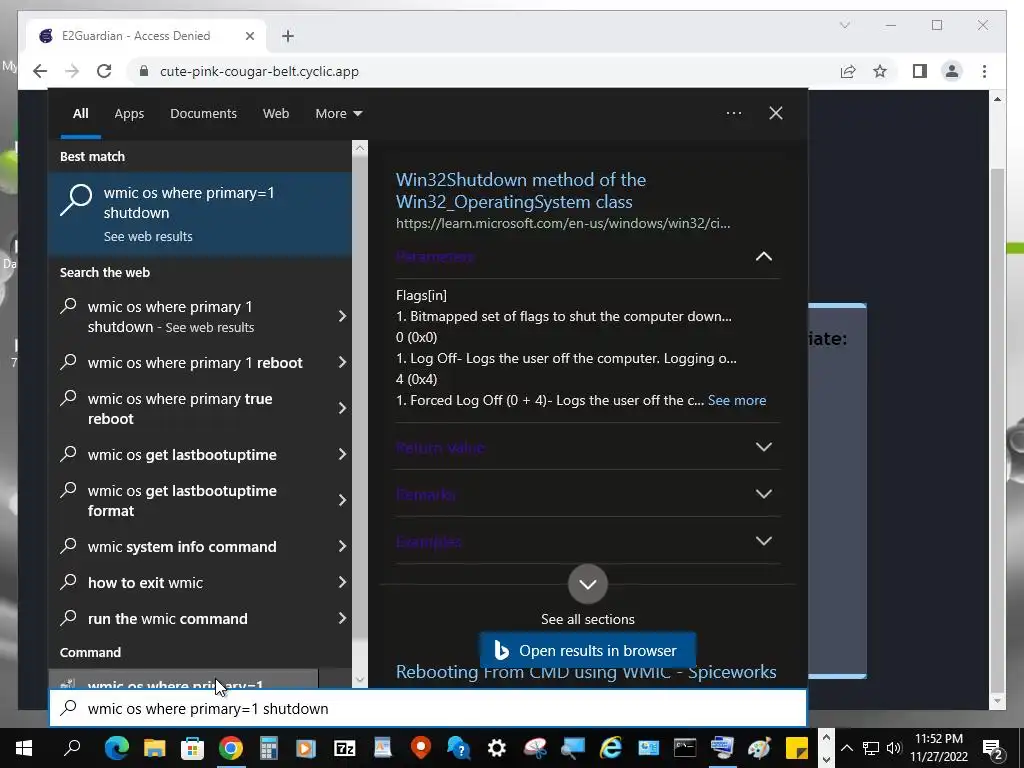Open the search panel options ellipsis
Image resolution: width=1024 pixels, height=768 pixels.
(x=734, y=113)
